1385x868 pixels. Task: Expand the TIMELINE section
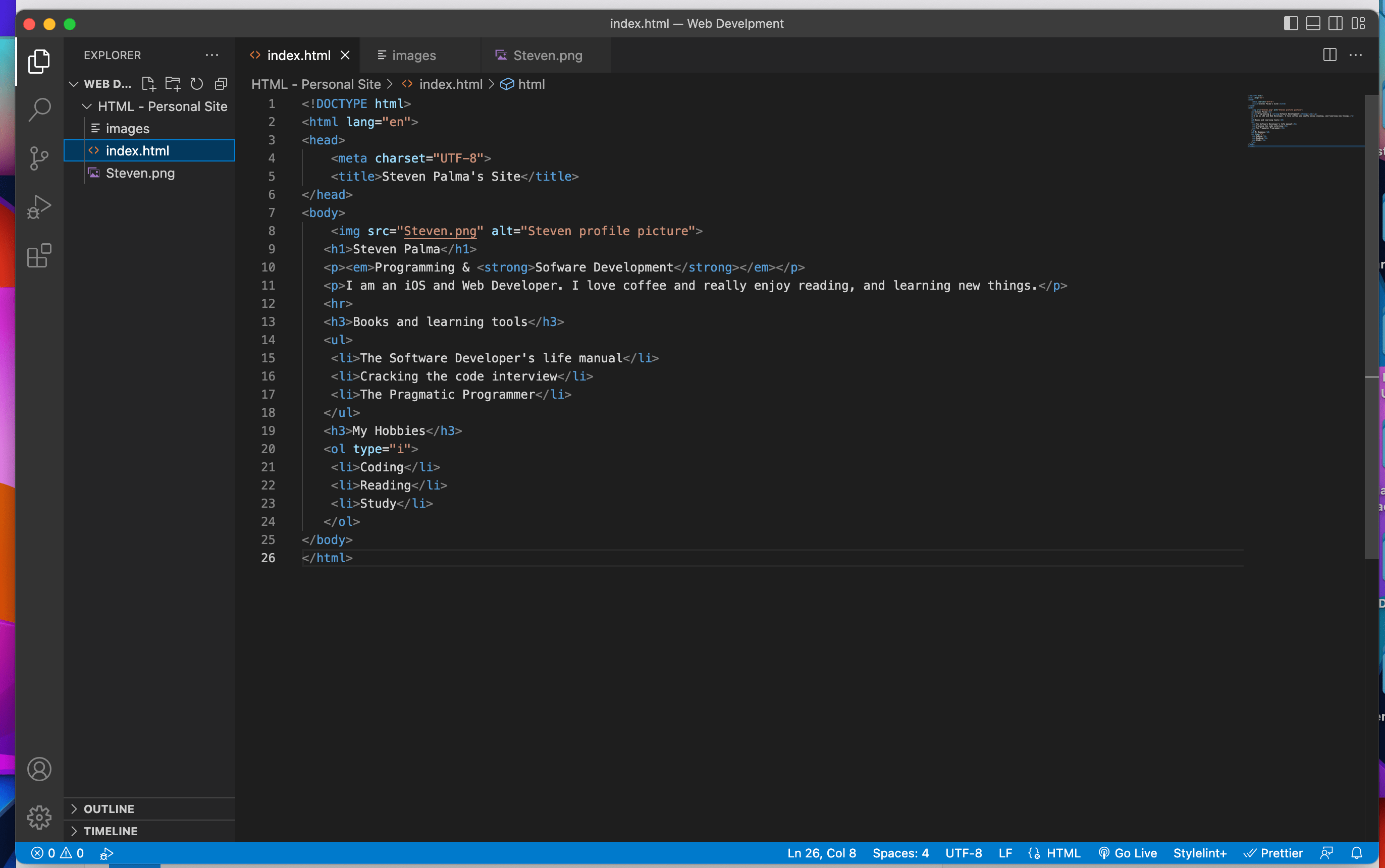click(x=110, y=831)
